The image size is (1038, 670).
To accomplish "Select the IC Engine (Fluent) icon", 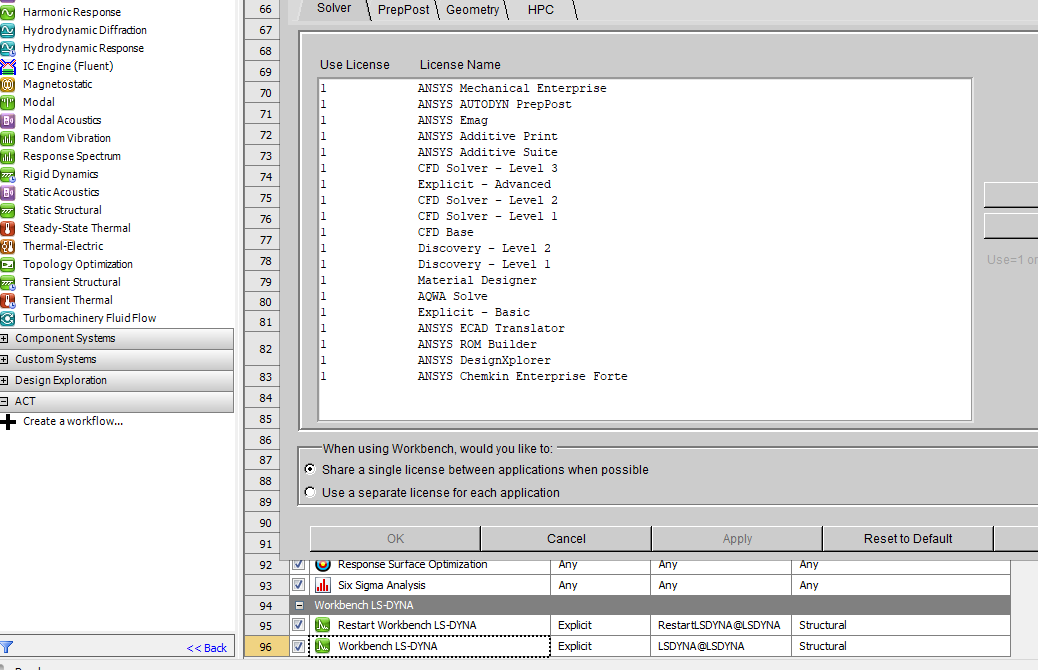I will click(x=7, y=66).
